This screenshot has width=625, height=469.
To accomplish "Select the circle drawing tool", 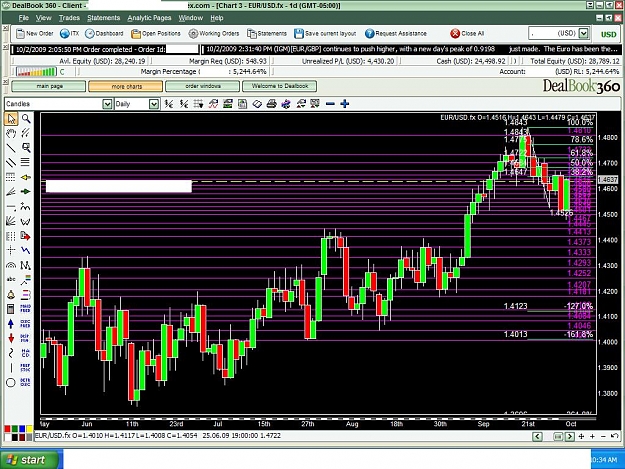I will (11, 383).
